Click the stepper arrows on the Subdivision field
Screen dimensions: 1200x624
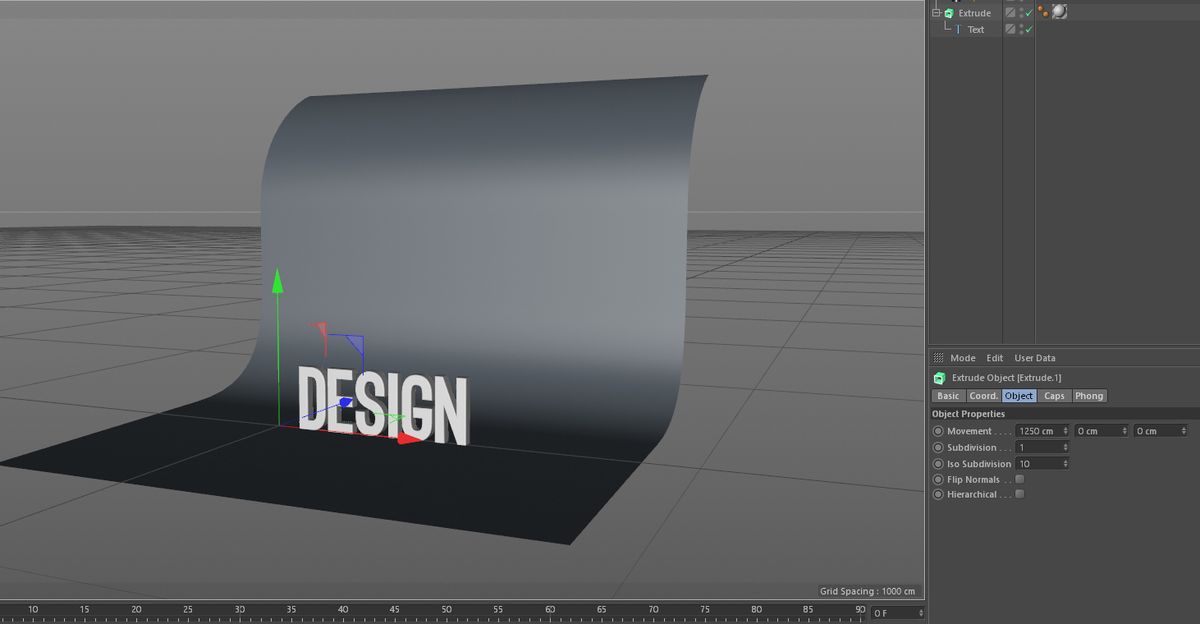(1065, 446)
